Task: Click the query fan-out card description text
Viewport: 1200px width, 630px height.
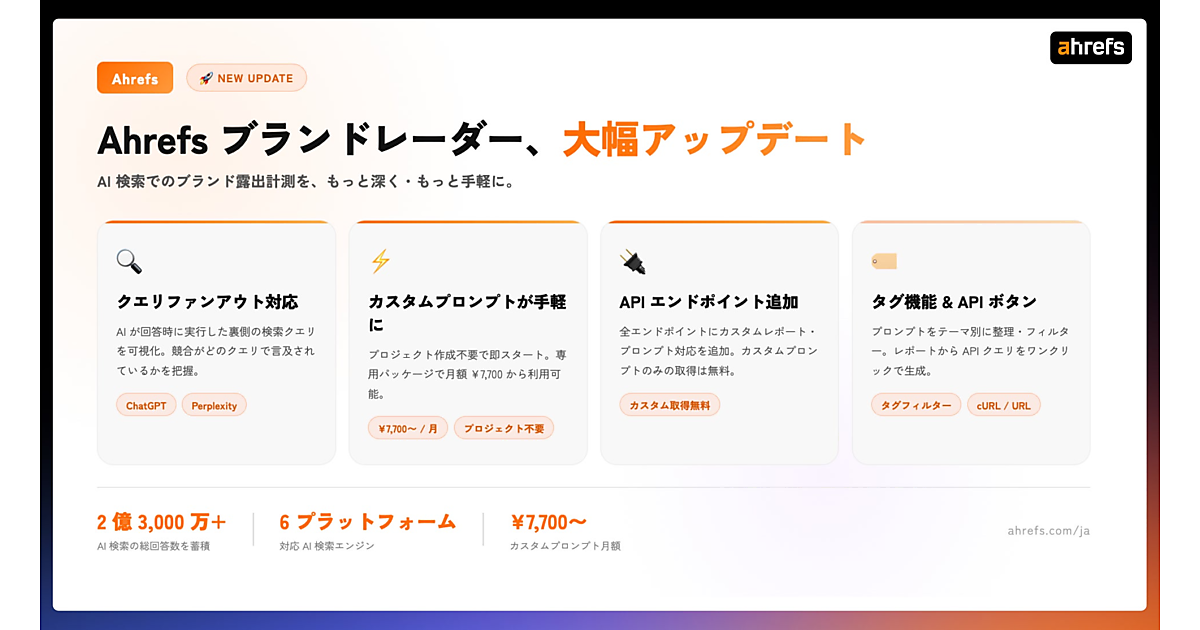Action: pos(216,351)
